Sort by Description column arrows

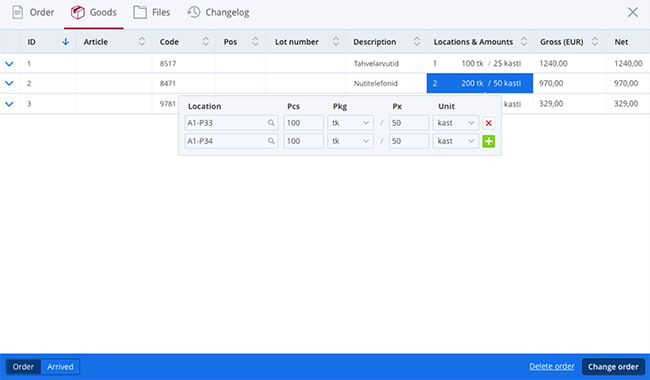click(x=417, y=41)
